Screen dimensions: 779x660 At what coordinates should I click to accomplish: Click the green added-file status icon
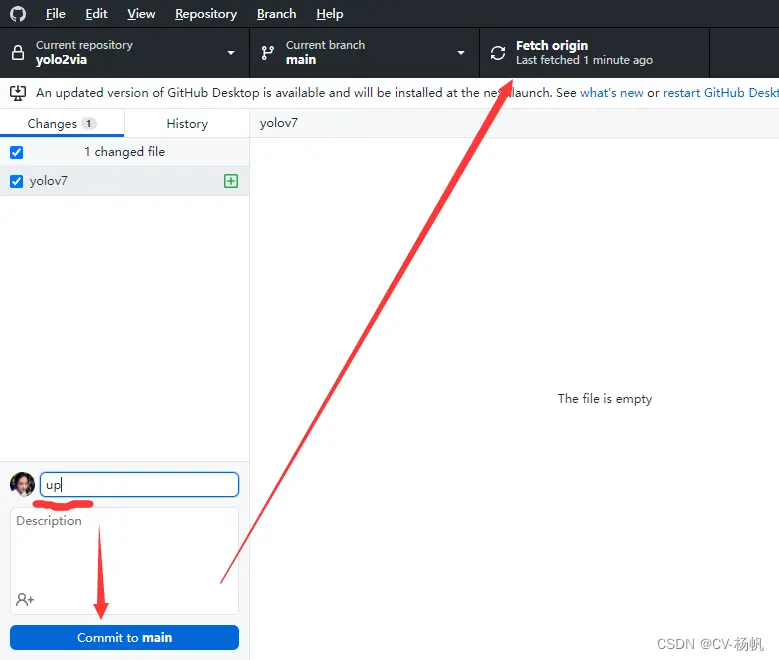pos(231,181)
